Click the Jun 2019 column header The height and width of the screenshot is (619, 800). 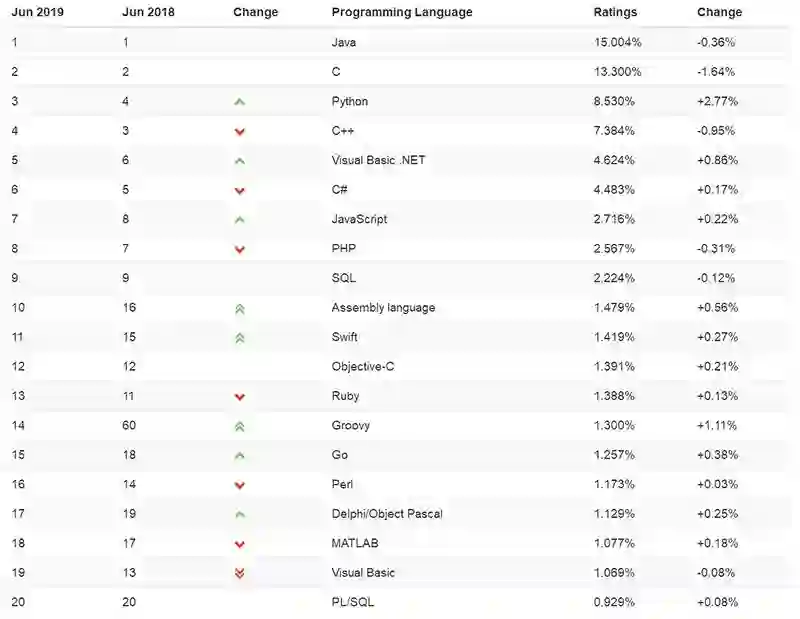[37, 13]
